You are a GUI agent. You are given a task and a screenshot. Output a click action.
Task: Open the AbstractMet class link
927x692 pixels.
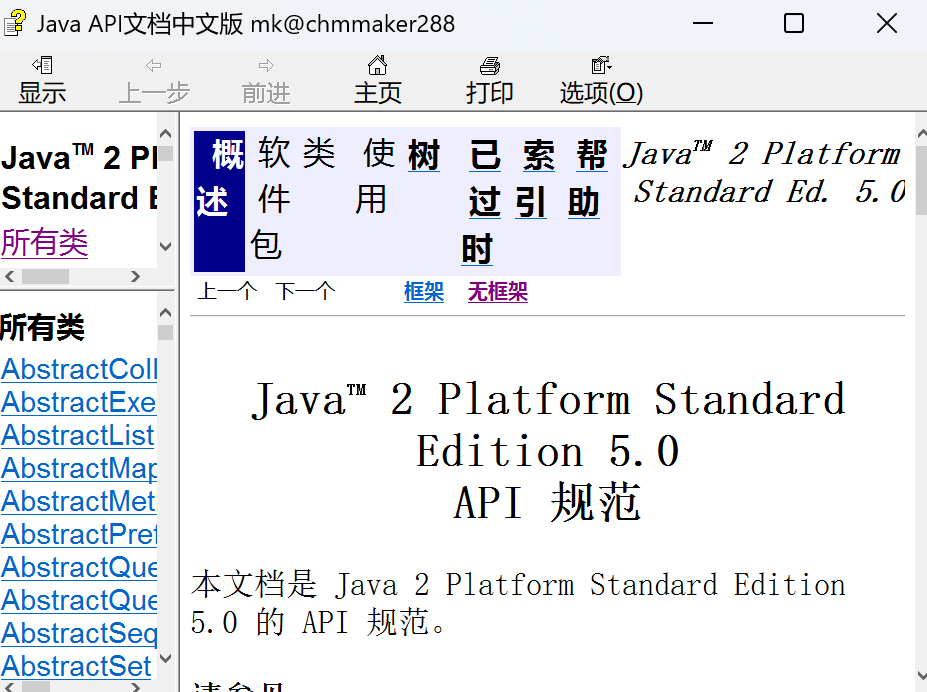coord(78,502)
